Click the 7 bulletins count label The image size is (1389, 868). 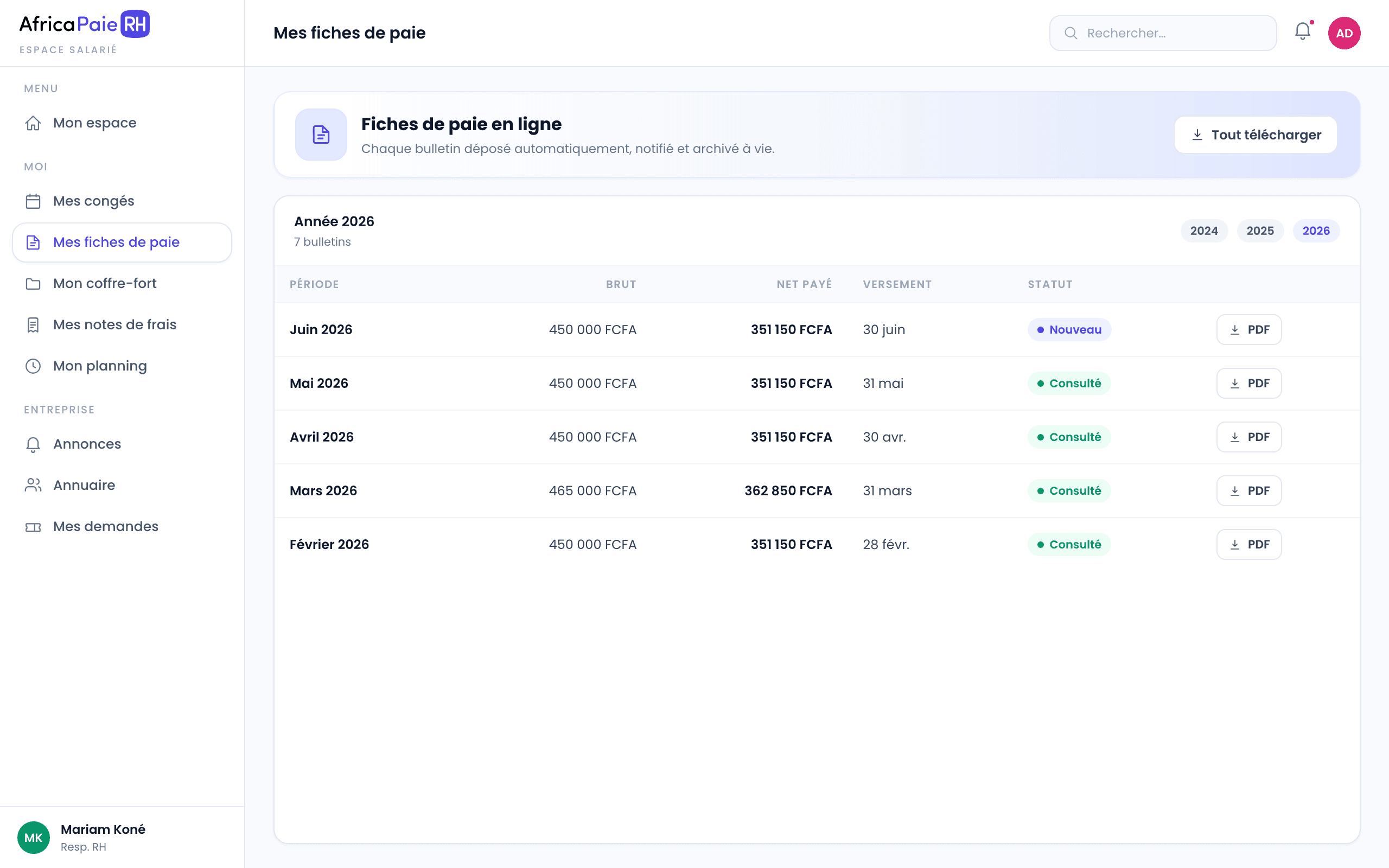(x=322, y=242)
